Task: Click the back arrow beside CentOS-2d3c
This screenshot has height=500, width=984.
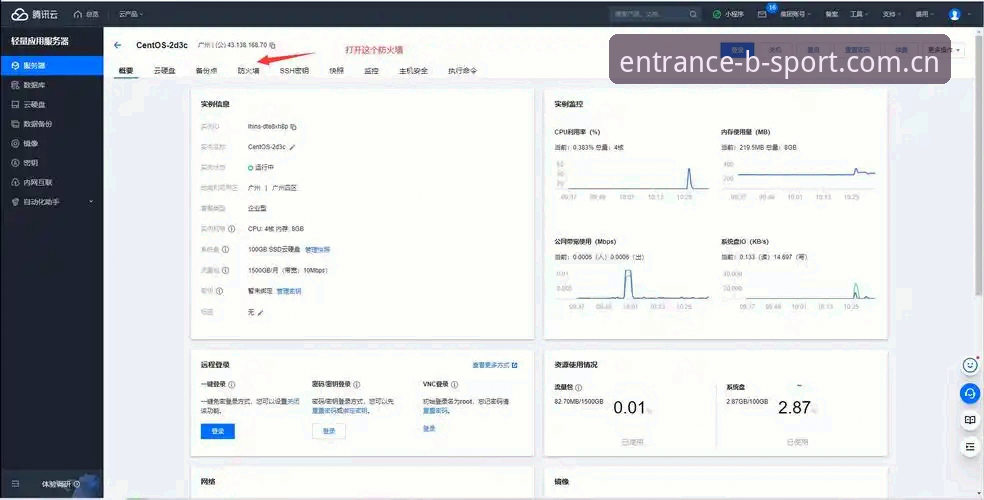Action: pos(117,45)
